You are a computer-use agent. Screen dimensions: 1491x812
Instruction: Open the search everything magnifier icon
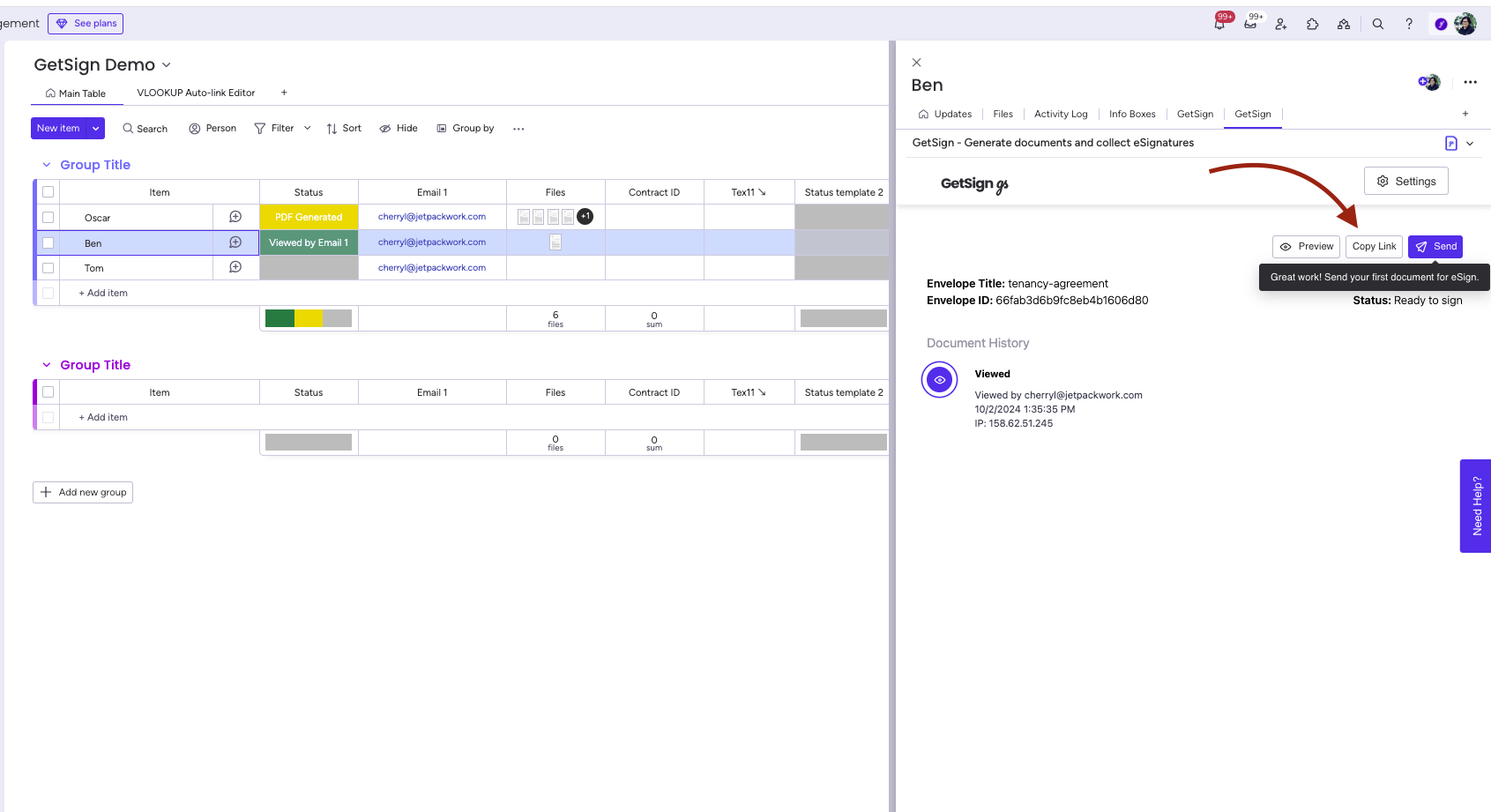[1378, 24]
